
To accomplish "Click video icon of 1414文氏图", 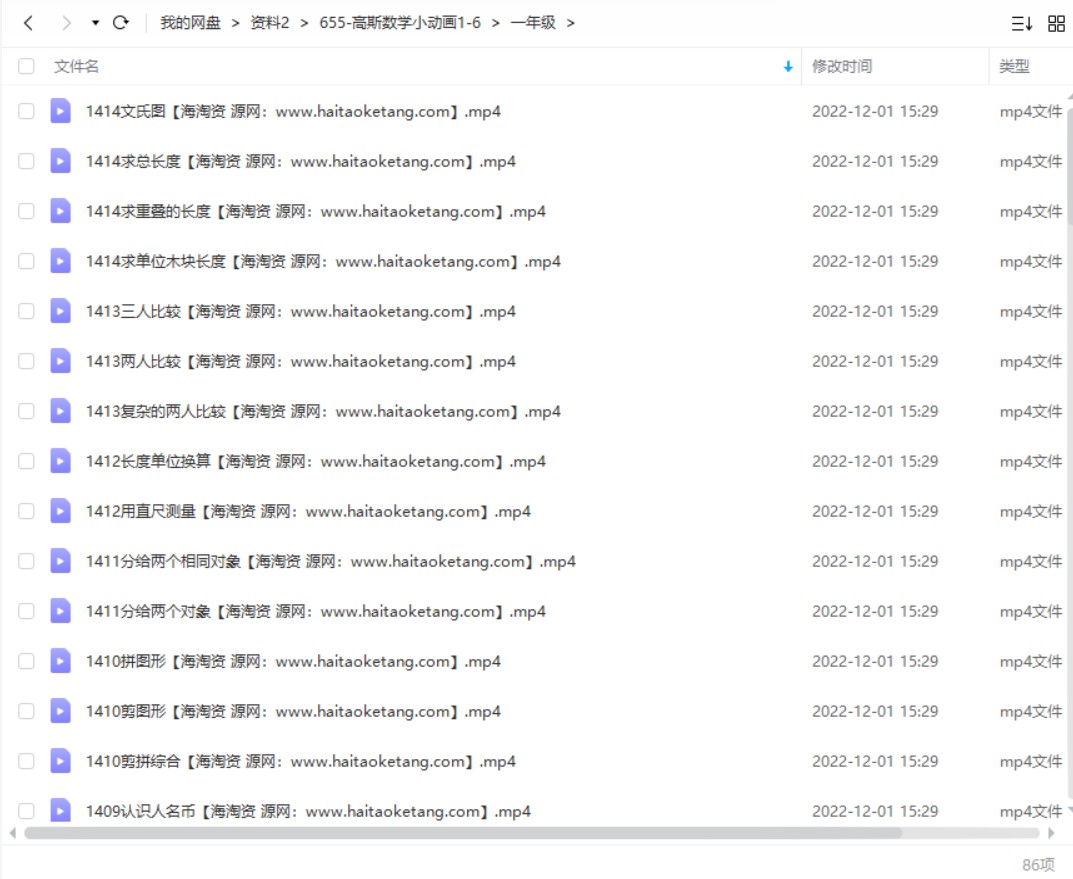I will pyautogui.click(x=60, y=111).
